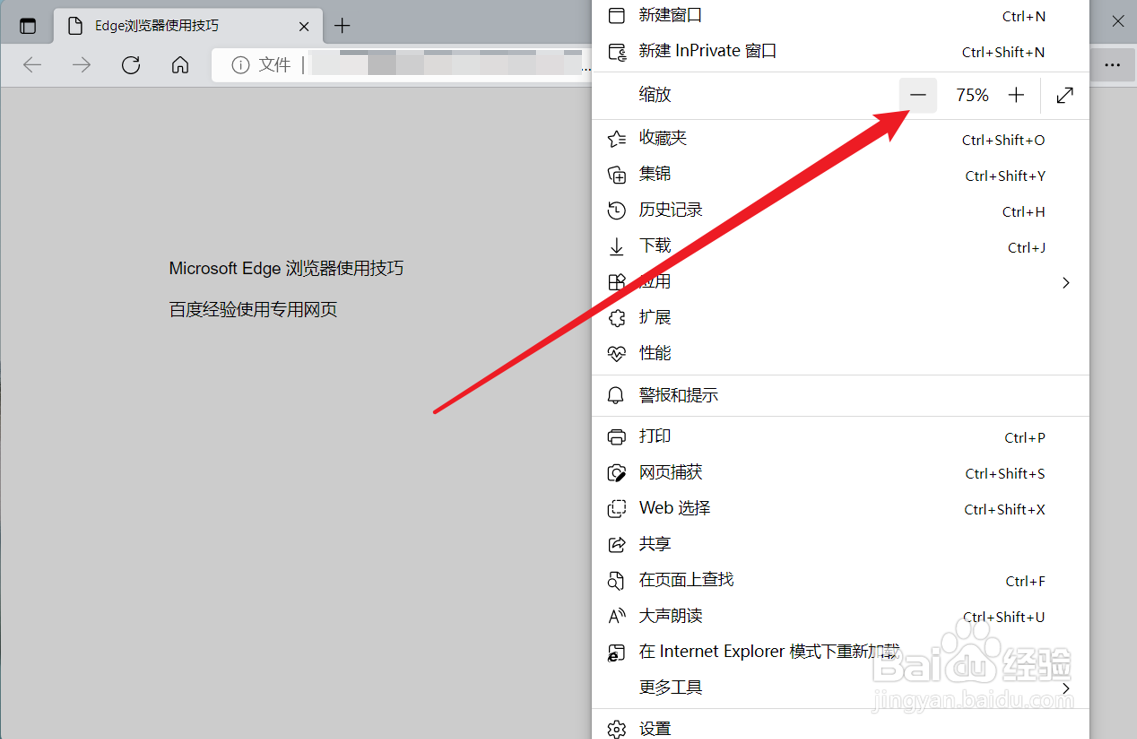Image resolution: width=1137 pixels, height=739 pixels.
Task: Toggle the settings and more ellipsis button
Action: (x=1112, y=65)
